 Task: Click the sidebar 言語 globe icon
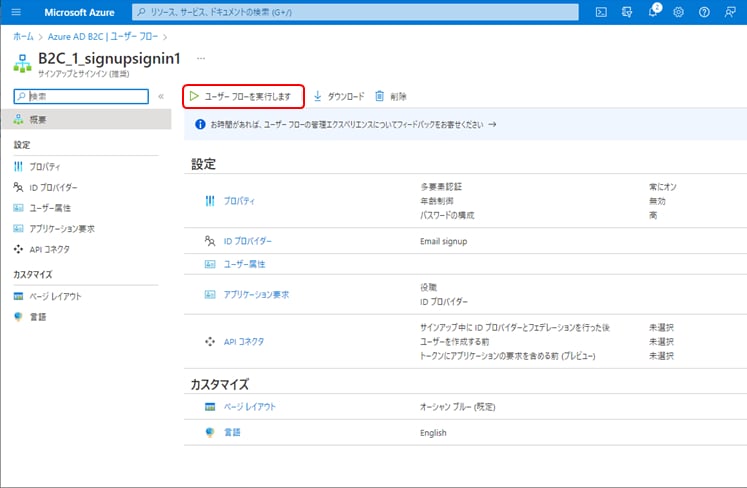[x=18, y=317]
